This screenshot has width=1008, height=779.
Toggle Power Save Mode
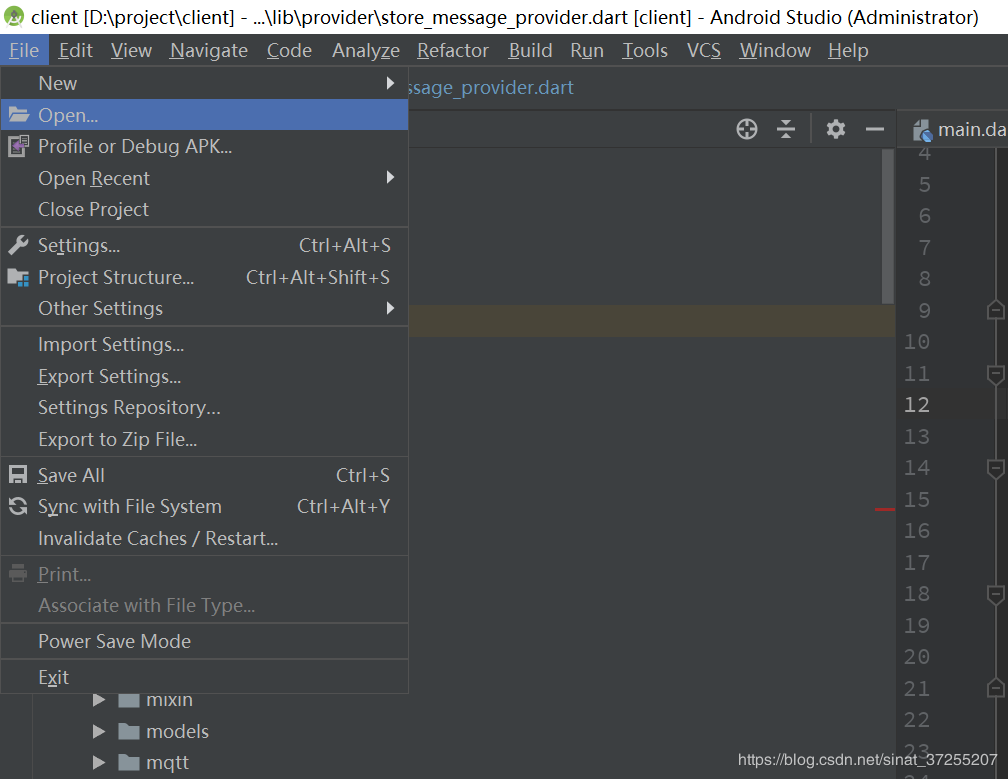click(x=204, y=641)
